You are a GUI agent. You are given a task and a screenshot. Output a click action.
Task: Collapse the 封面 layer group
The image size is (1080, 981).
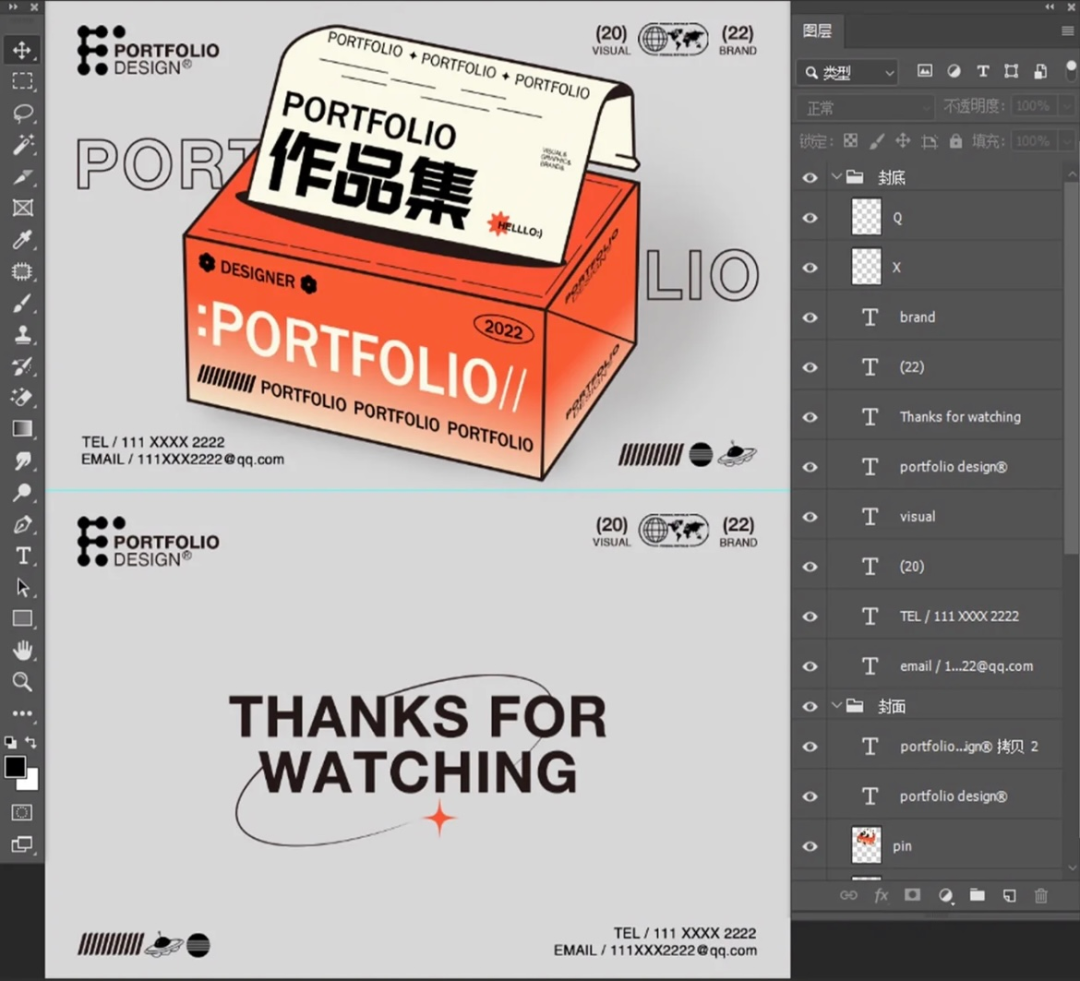(836, 706)
